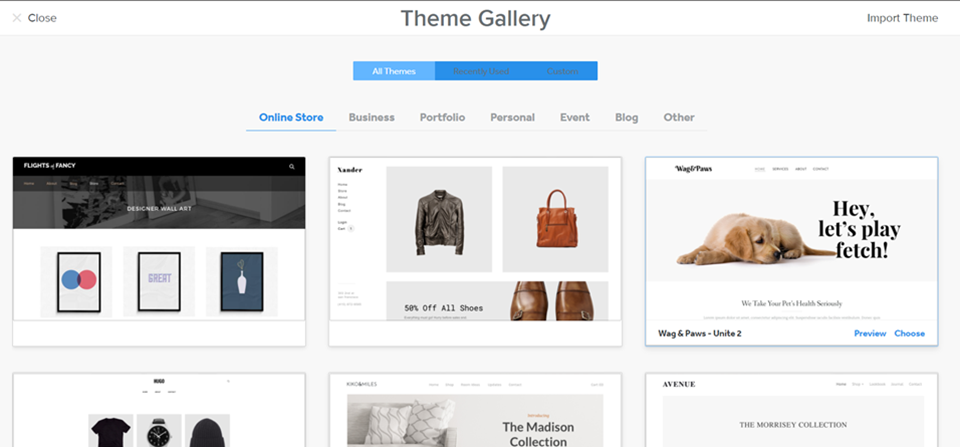This screenshot has width=960, height=447.
Task: Click search icon in Flights of Fancy preview
Action: (292, 167)
